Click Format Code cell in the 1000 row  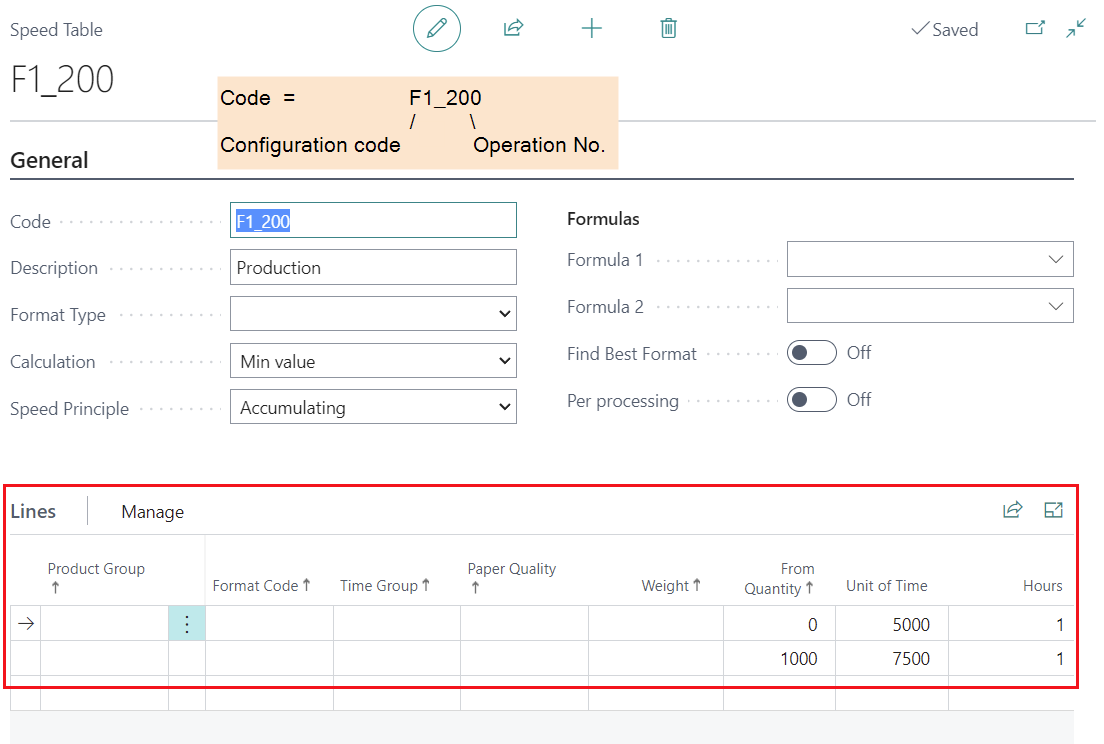click(269, 658)
